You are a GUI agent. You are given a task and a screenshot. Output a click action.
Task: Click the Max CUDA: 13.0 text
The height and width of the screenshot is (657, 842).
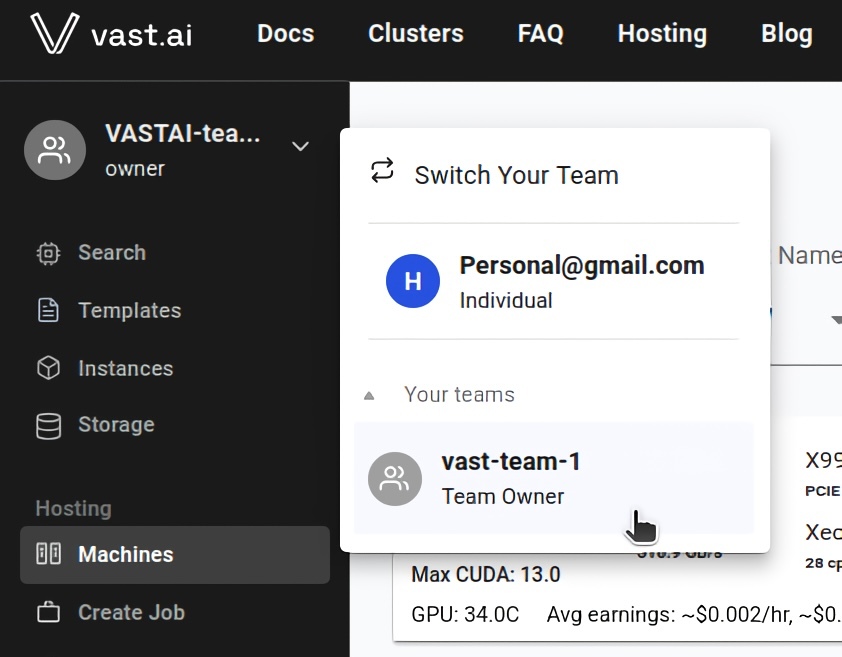tap(485, 575)
